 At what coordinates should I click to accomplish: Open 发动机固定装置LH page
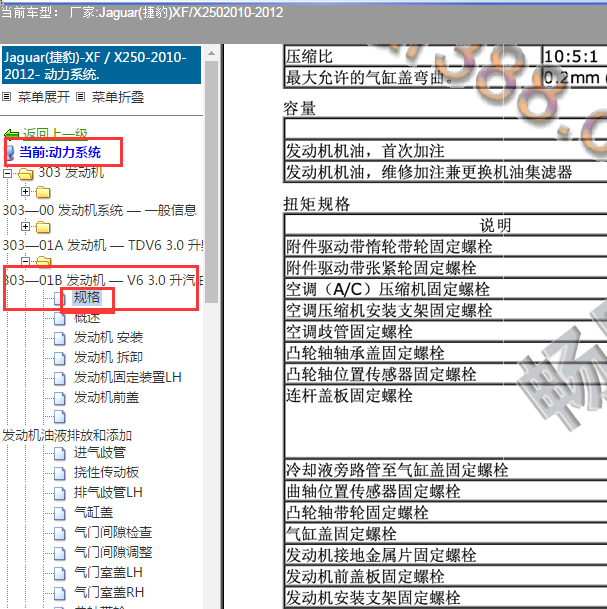click(128, 377)
